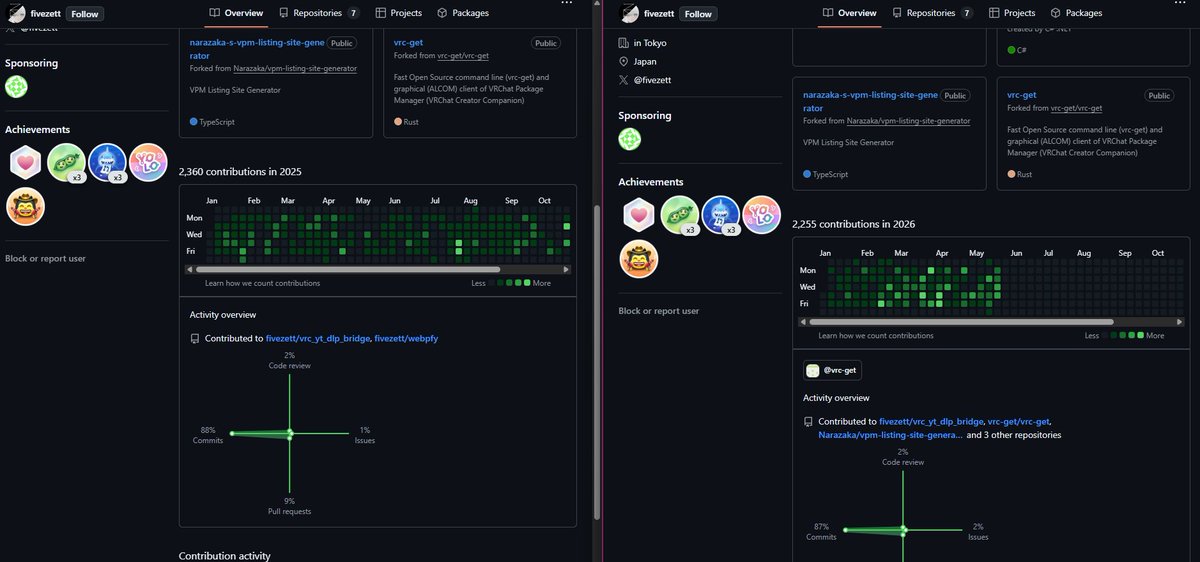
Task: Open fivezett avatar in left window header
Action: 16,13
